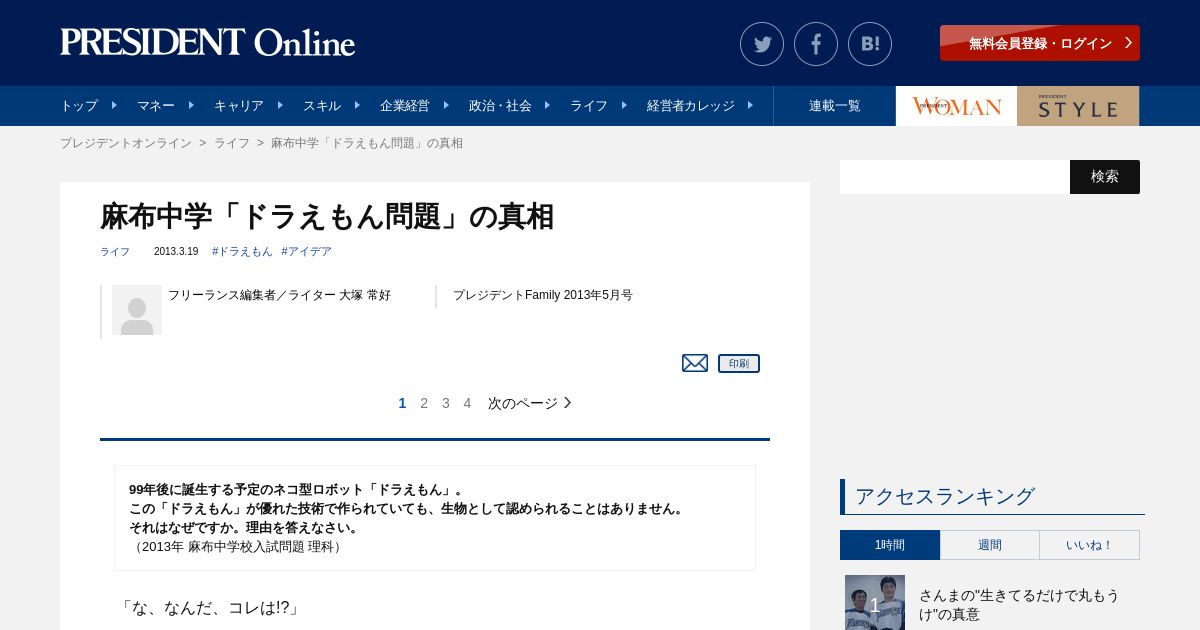Go to article page 3
The height and width of the screenshot is (630, 1200).
tap(446, 403)
